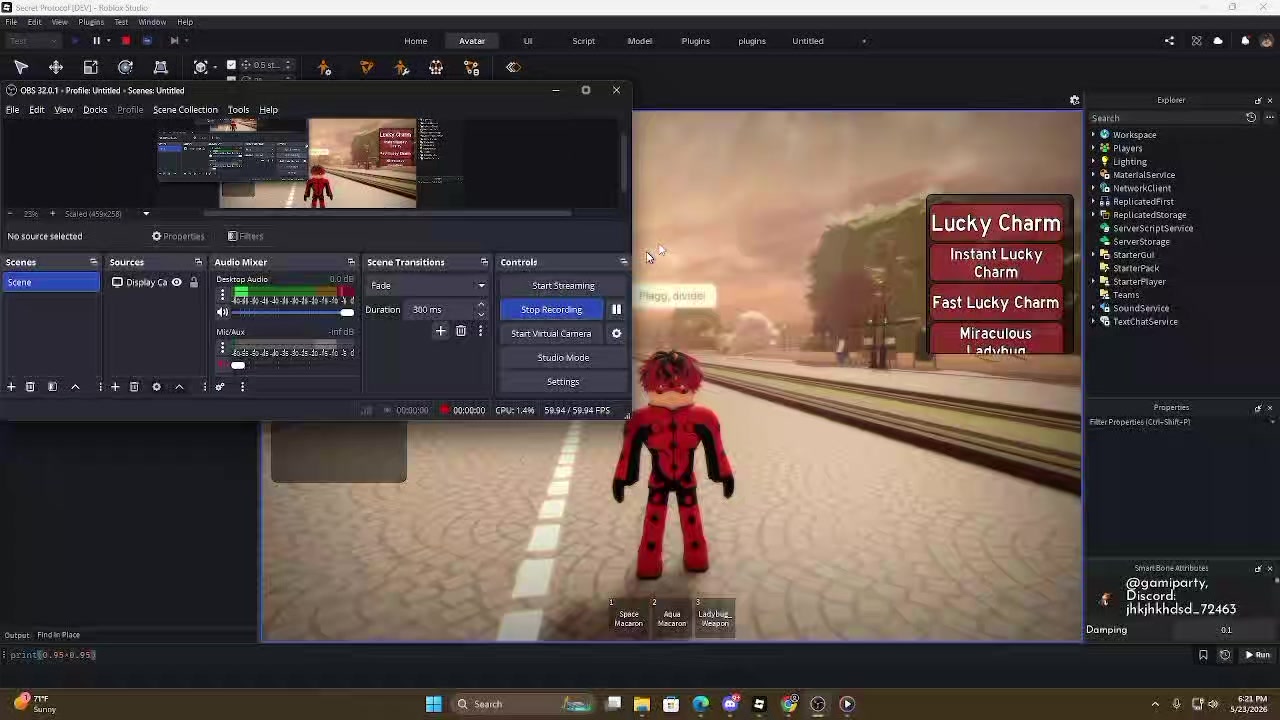Expand the SoundService tree node

tap(1093, 308)
